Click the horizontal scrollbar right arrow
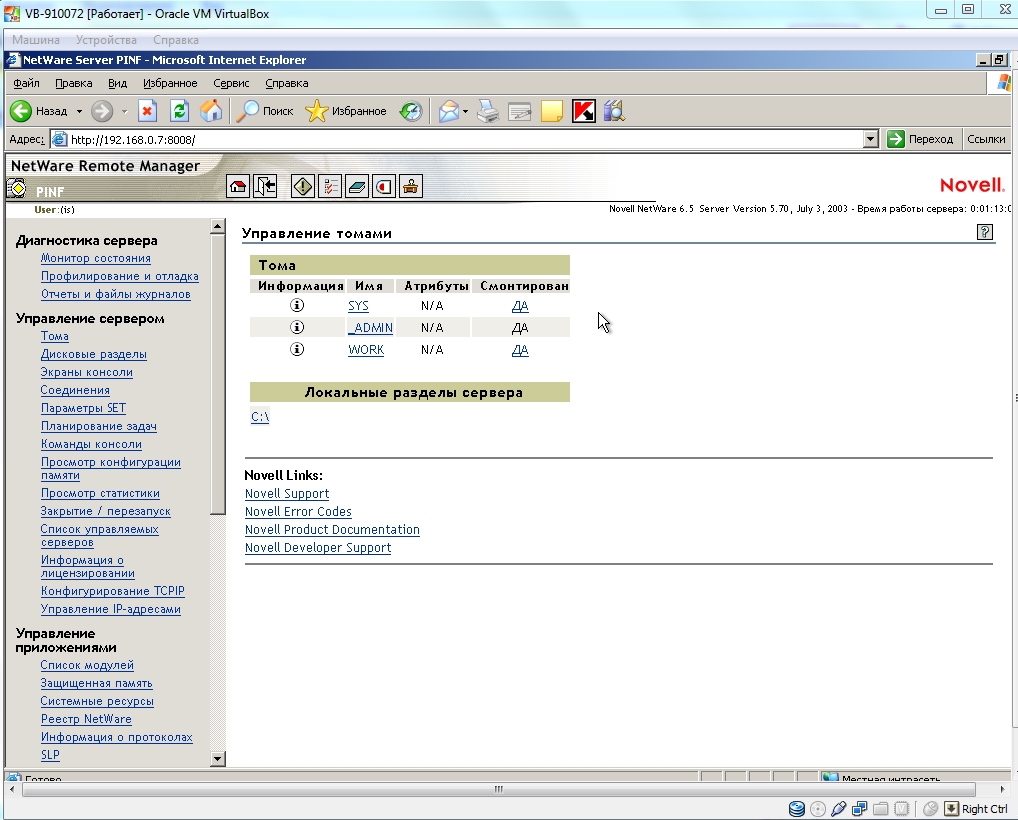The width and height of the screenshot is (1018, 820). 1002,789
